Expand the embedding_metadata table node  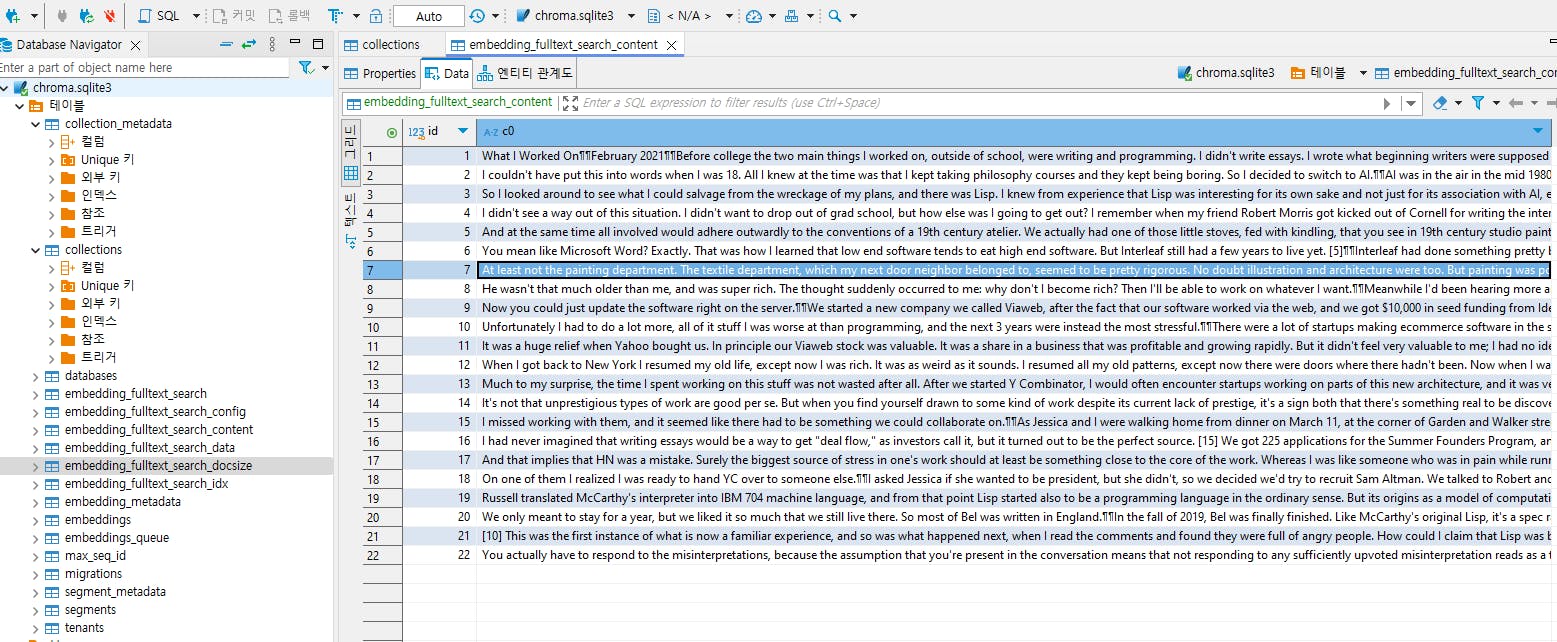[x=36, y=502]
